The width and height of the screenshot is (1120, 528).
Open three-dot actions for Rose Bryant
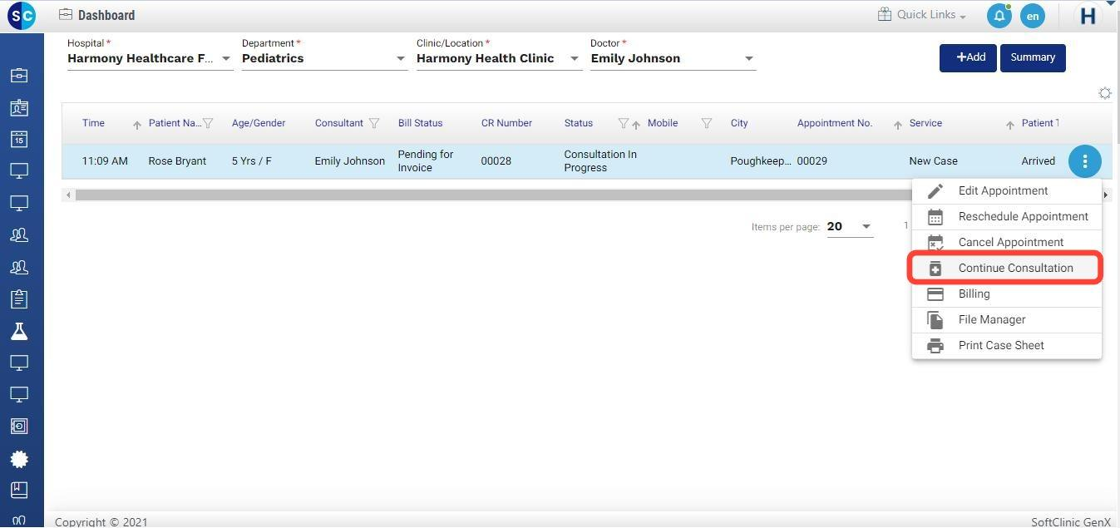[x=1084, y=161]
